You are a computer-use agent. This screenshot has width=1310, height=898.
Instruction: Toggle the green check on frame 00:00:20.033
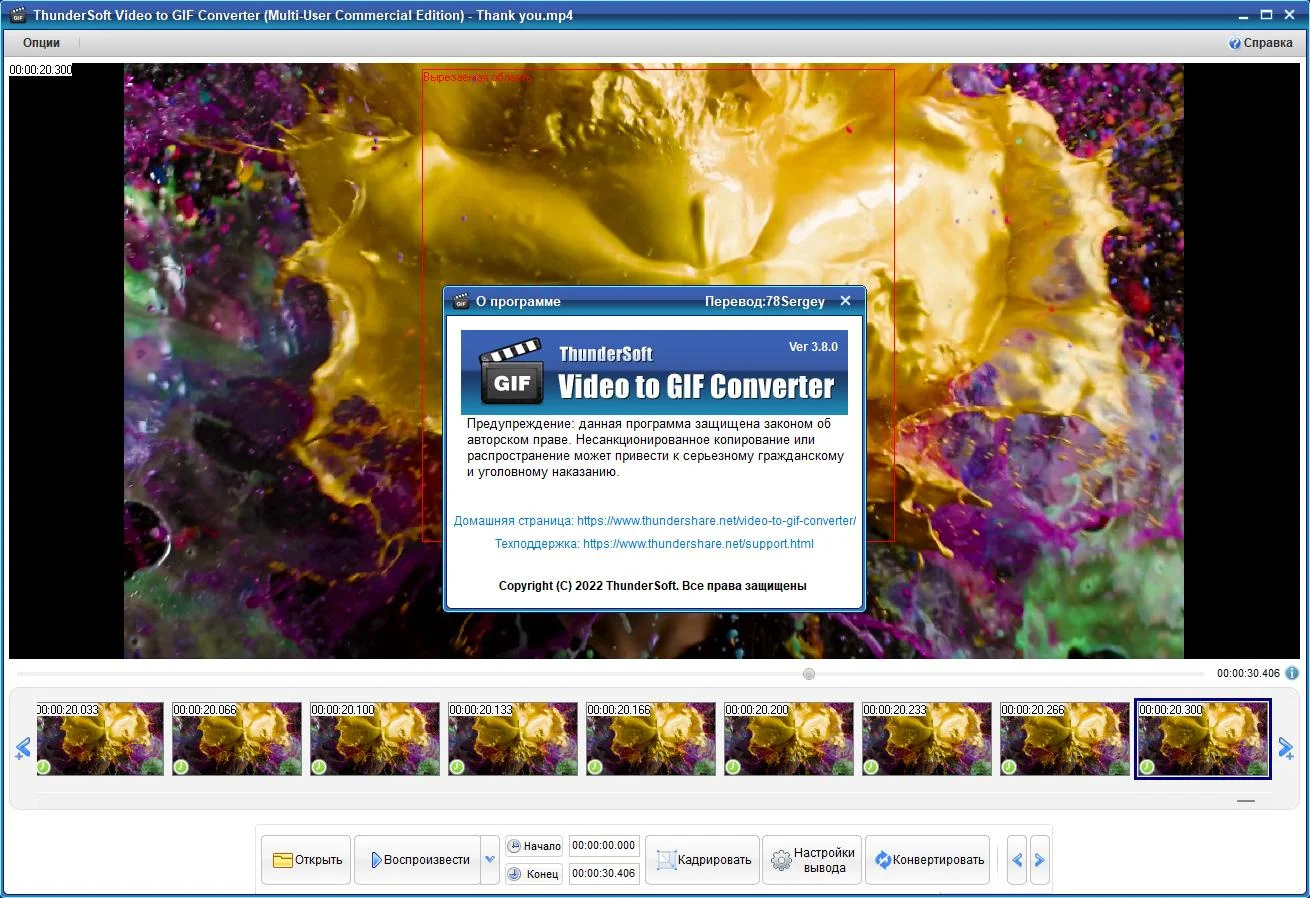44,767
